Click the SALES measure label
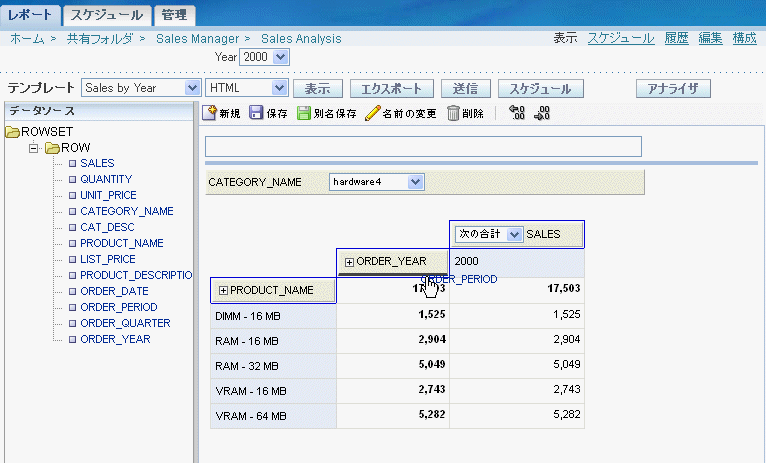This screenshot has height=463, width=766. tap(543, 234)
